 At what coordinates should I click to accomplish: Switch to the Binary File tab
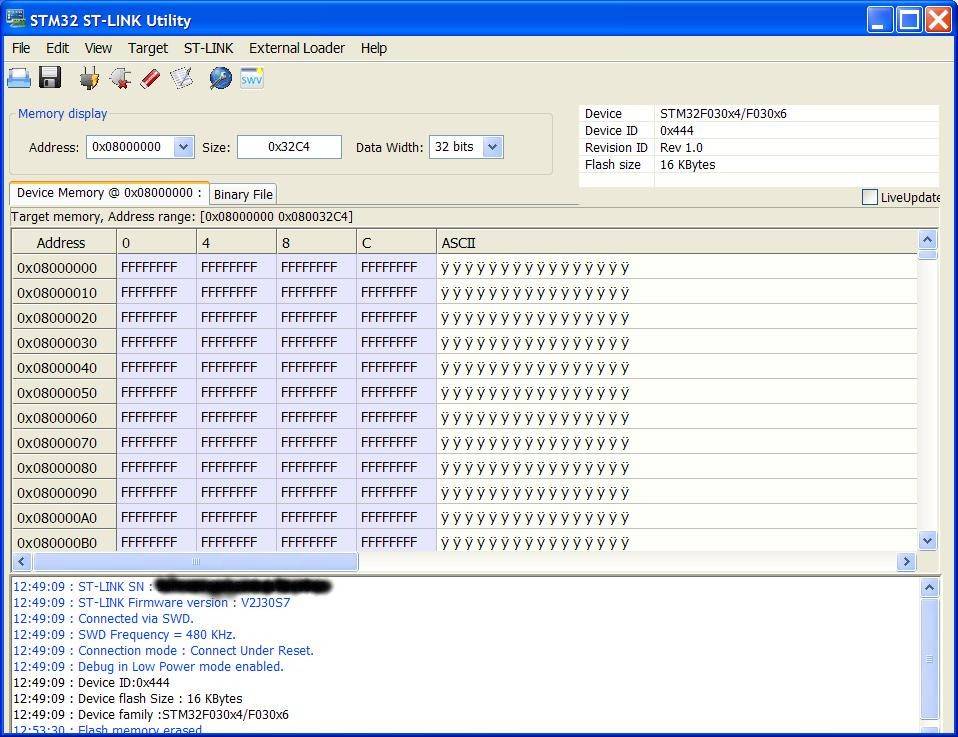pos(243,194)
